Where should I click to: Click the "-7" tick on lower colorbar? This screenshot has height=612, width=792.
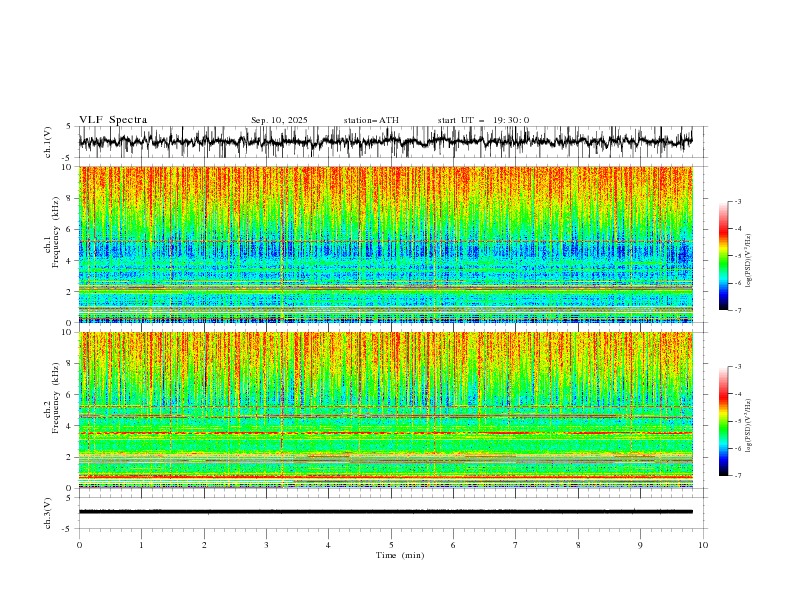737,476
